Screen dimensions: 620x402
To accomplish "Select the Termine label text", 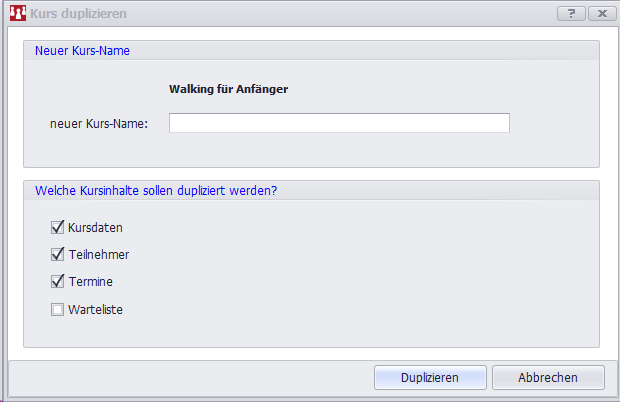I will pos(91,282).
